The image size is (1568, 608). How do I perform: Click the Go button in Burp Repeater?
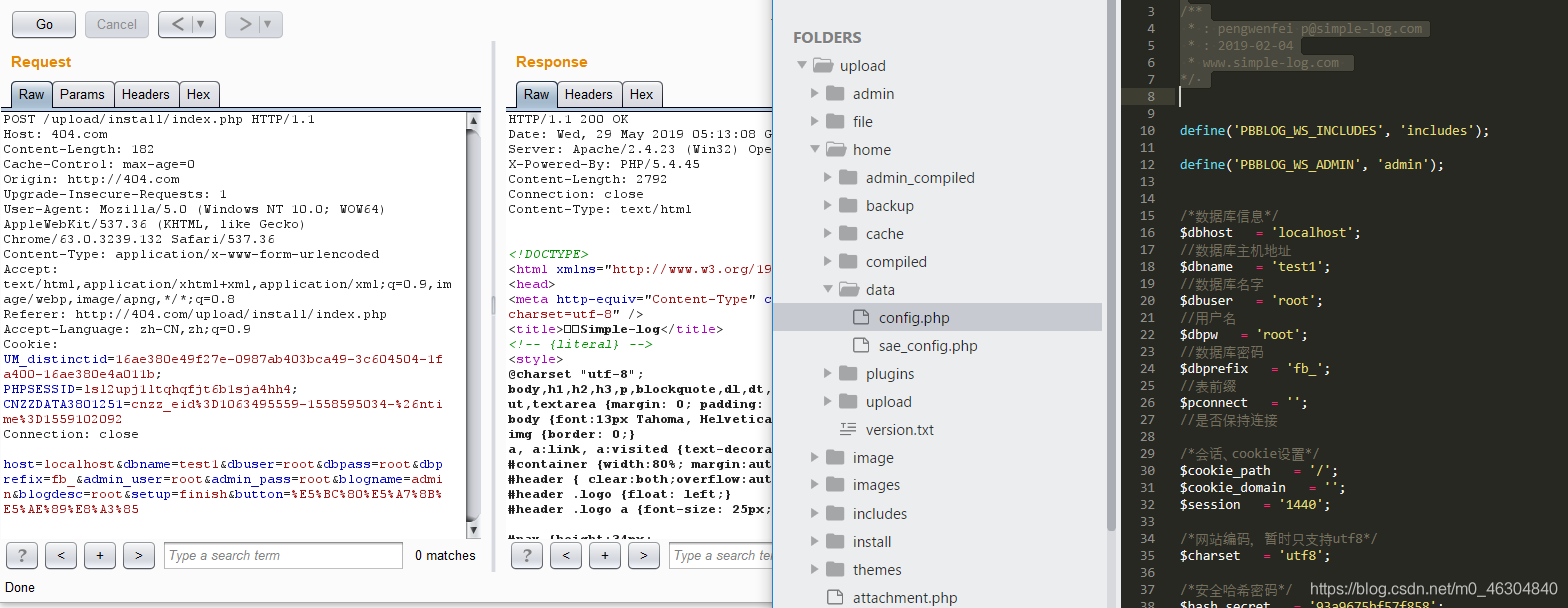pyautogui.click(x=45, y=24)
